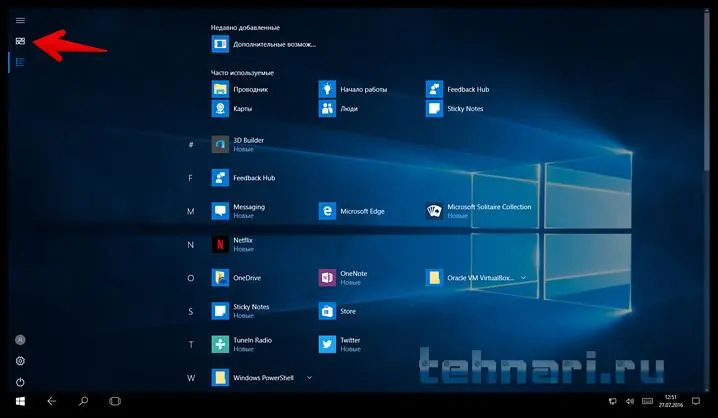Open the Store app

(337, 311)
